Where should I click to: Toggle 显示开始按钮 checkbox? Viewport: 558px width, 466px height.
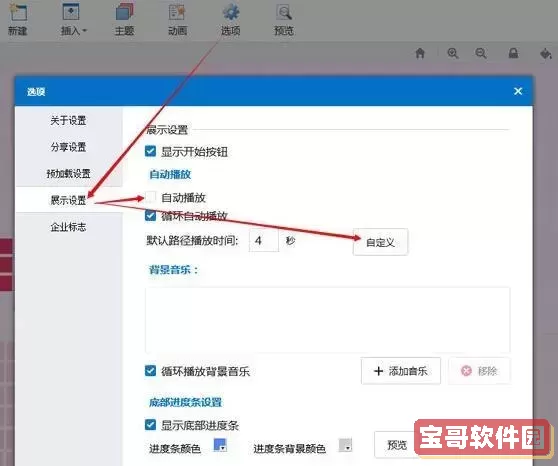click(x=151, y=151)
